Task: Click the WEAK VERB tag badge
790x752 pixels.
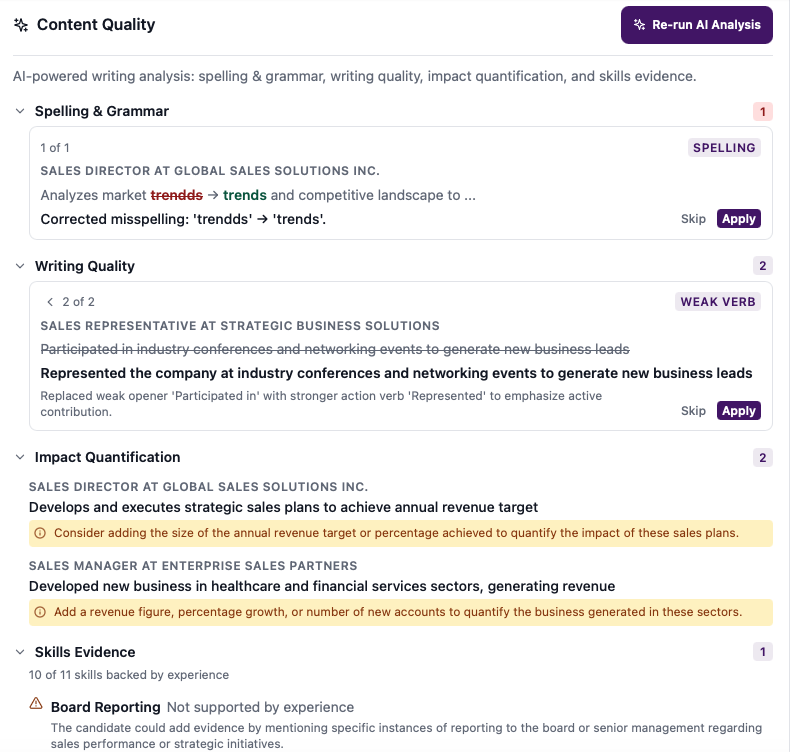Action: 717,301
